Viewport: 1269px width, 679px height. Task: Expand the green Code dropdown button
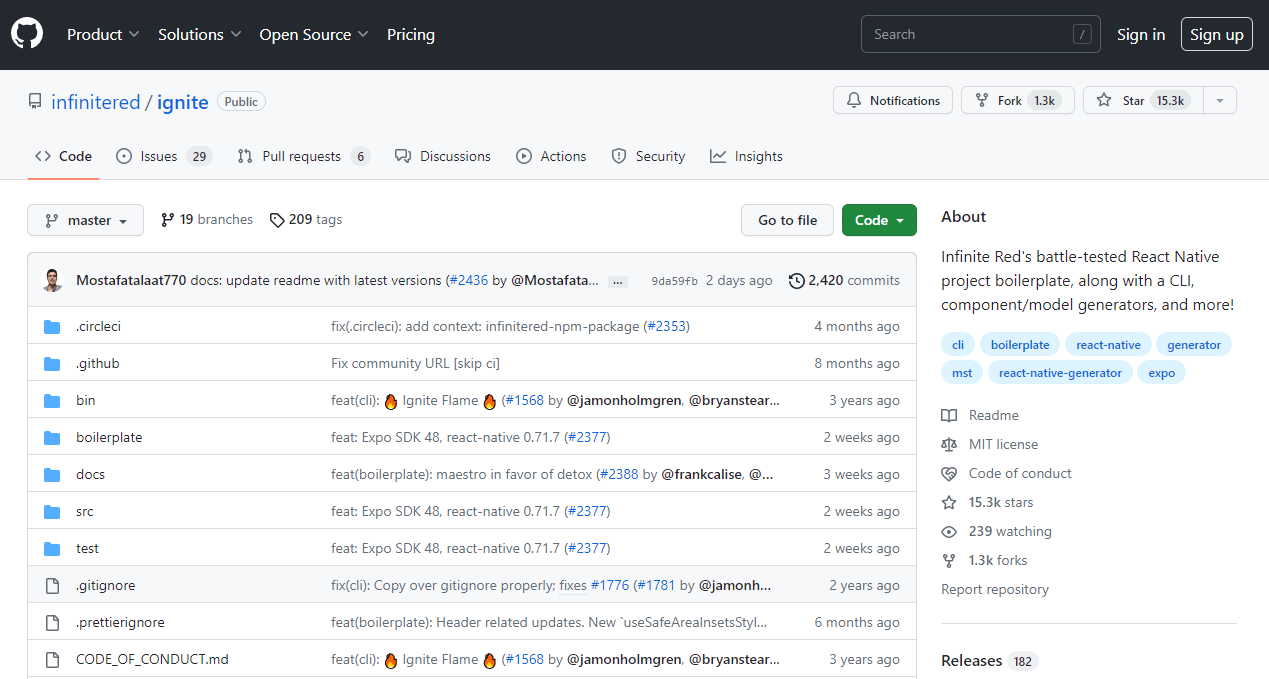click(879, 220)
